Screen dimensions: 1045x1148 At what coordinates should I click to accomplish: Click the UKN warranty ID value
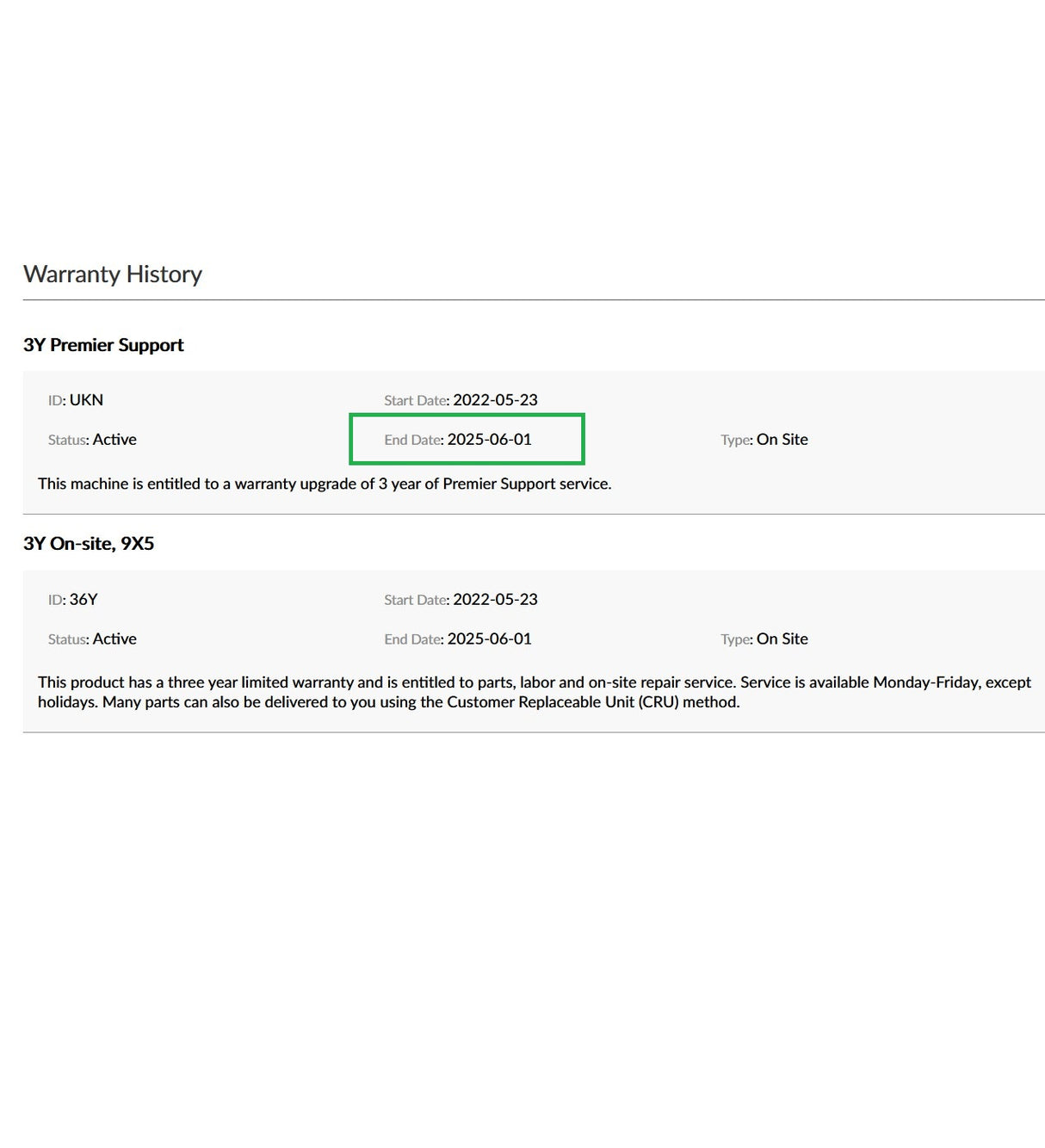(86, 400)
